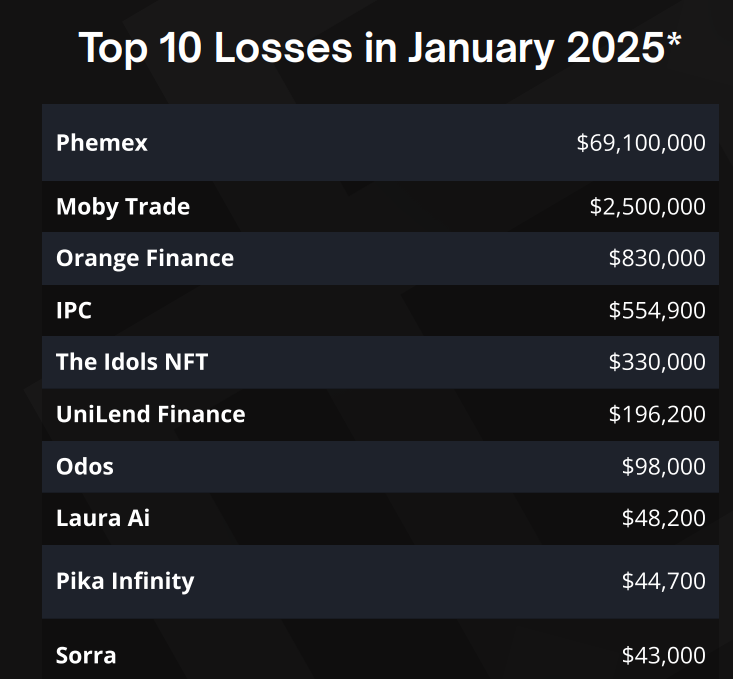
Task: Click the $2,500,000 amount
Action: pos(647,207)
